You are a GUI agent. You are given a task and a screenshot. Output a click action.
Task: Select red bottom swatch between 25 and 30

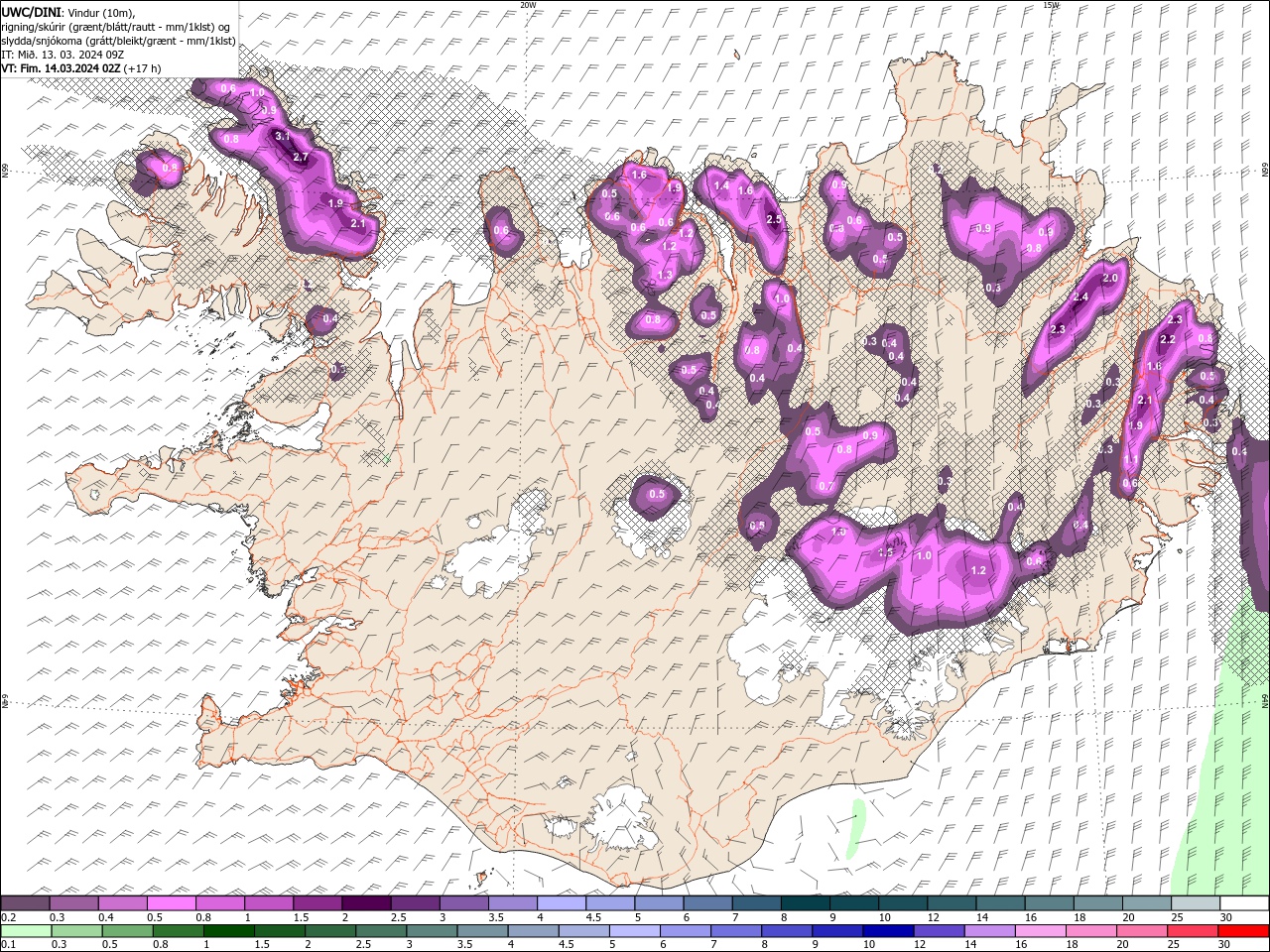click(x=1193, y=931)
